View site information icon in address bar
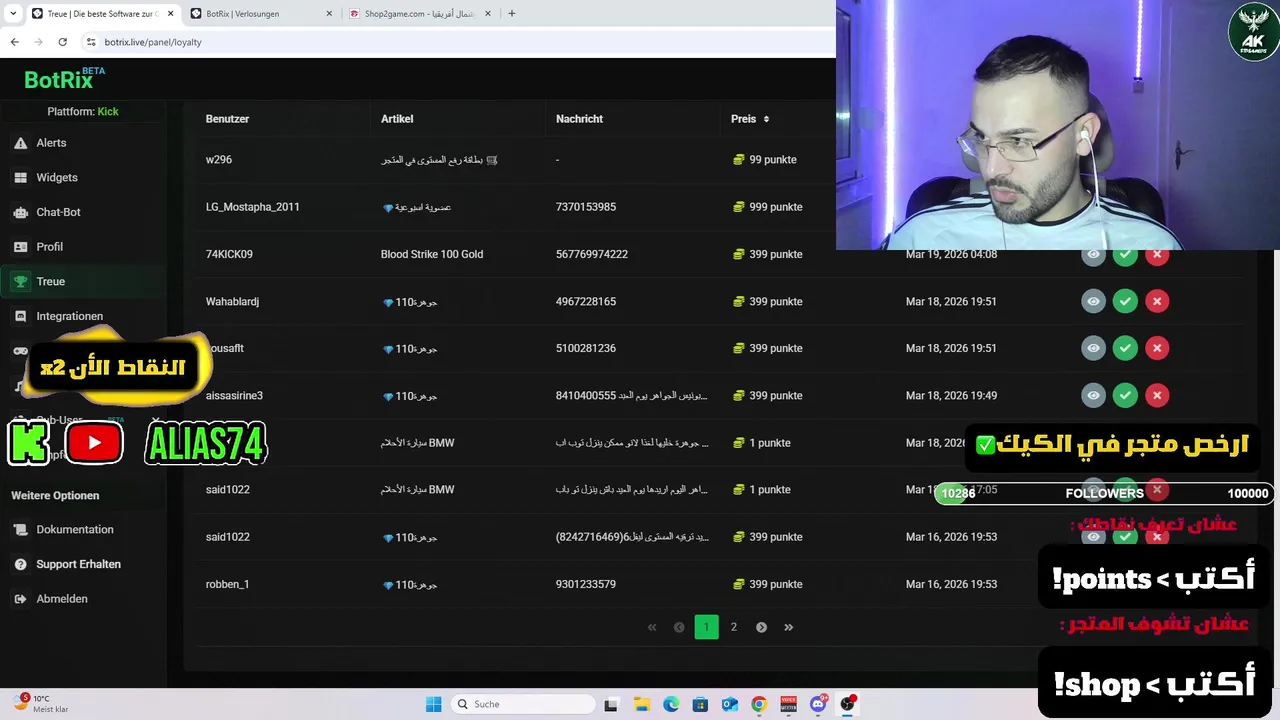This screenshot has height=720, width=1280. point(91,42)
